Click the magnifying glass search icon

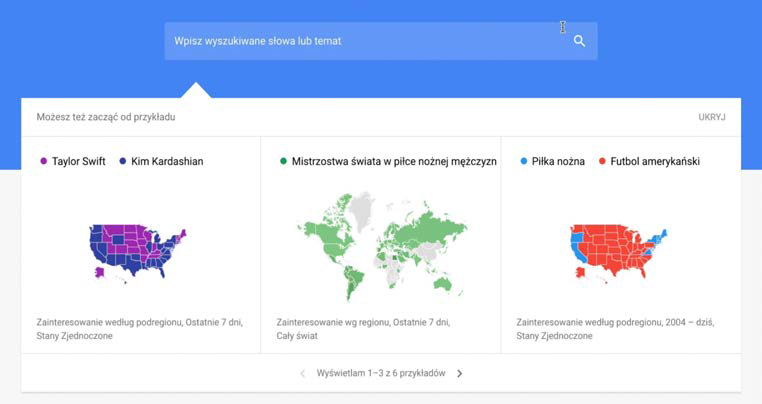[x=579, y=41]
